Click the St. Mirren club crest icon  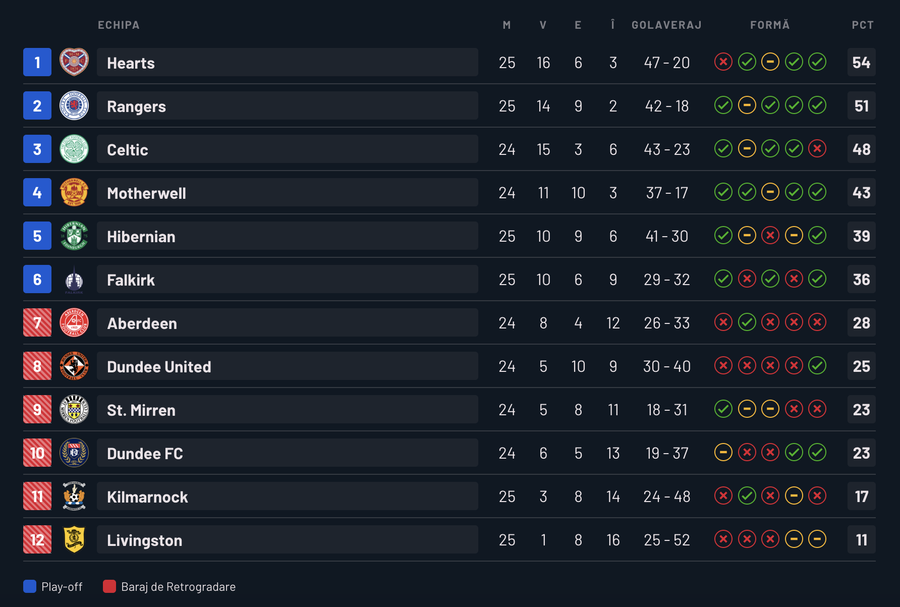point(74,410)
